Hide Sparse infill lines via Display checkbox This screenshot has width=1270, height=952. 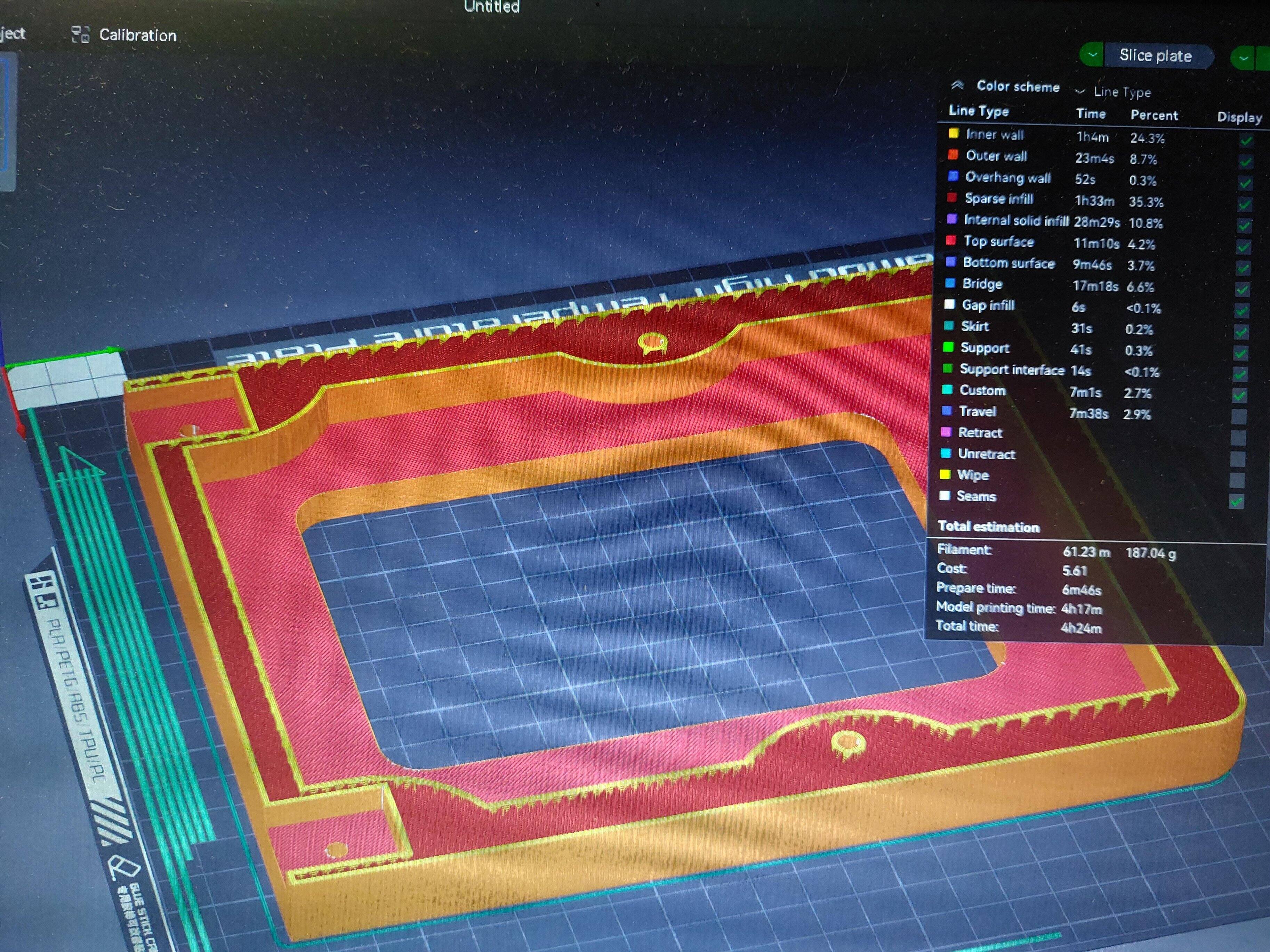click(1244, 205)
